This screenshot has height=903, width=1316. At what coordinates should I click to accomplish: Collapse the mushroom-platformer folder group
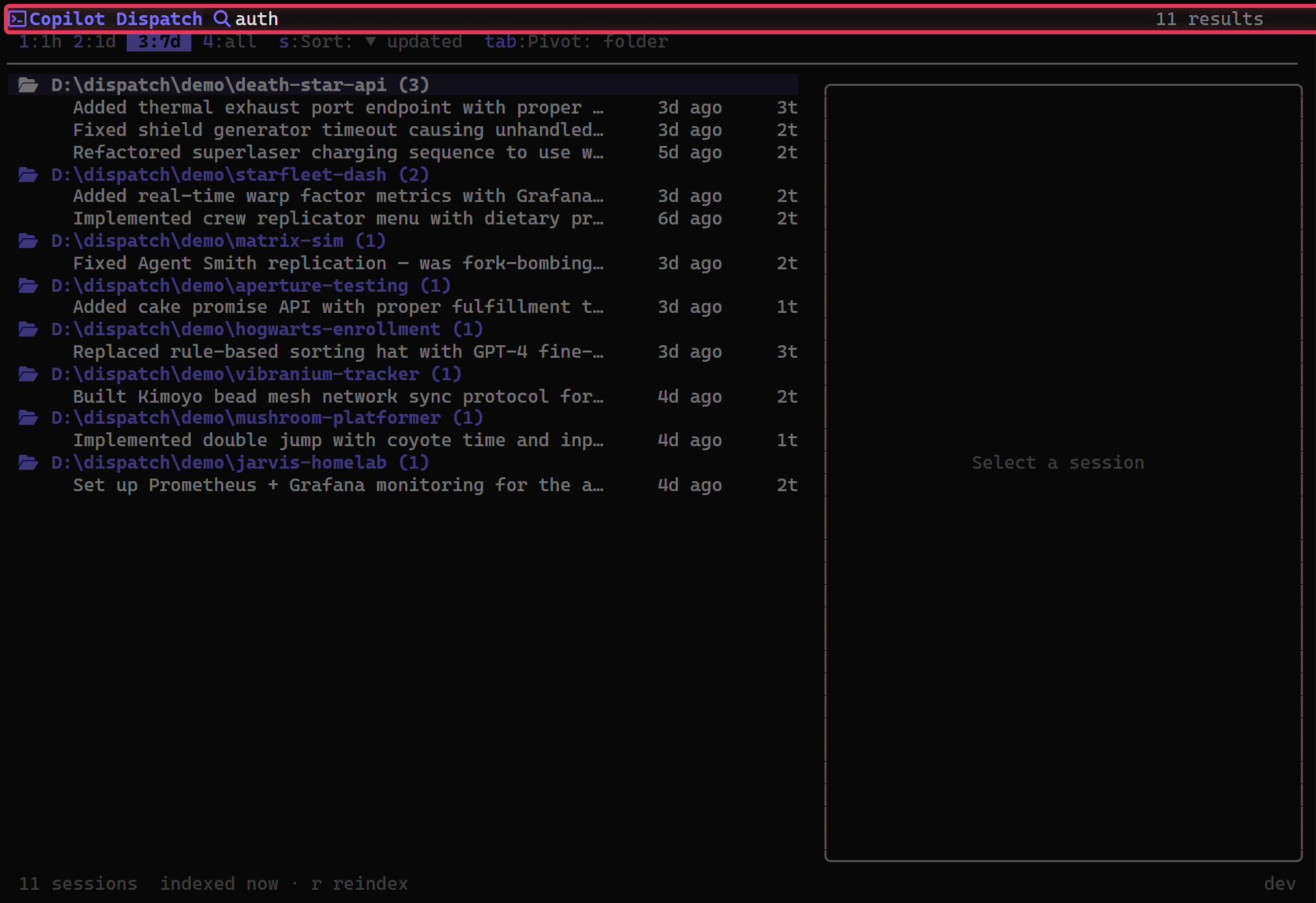pos(267,418)
